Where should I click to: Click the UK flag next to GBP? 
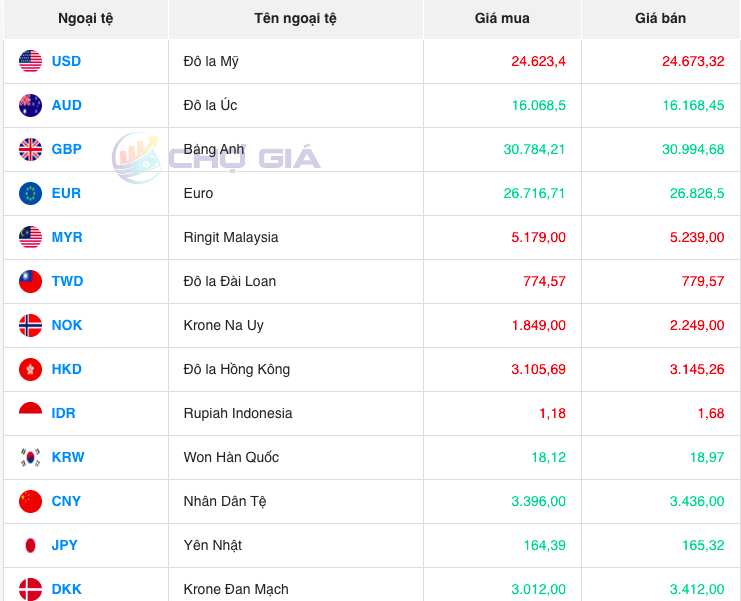[x=30, y=149]
